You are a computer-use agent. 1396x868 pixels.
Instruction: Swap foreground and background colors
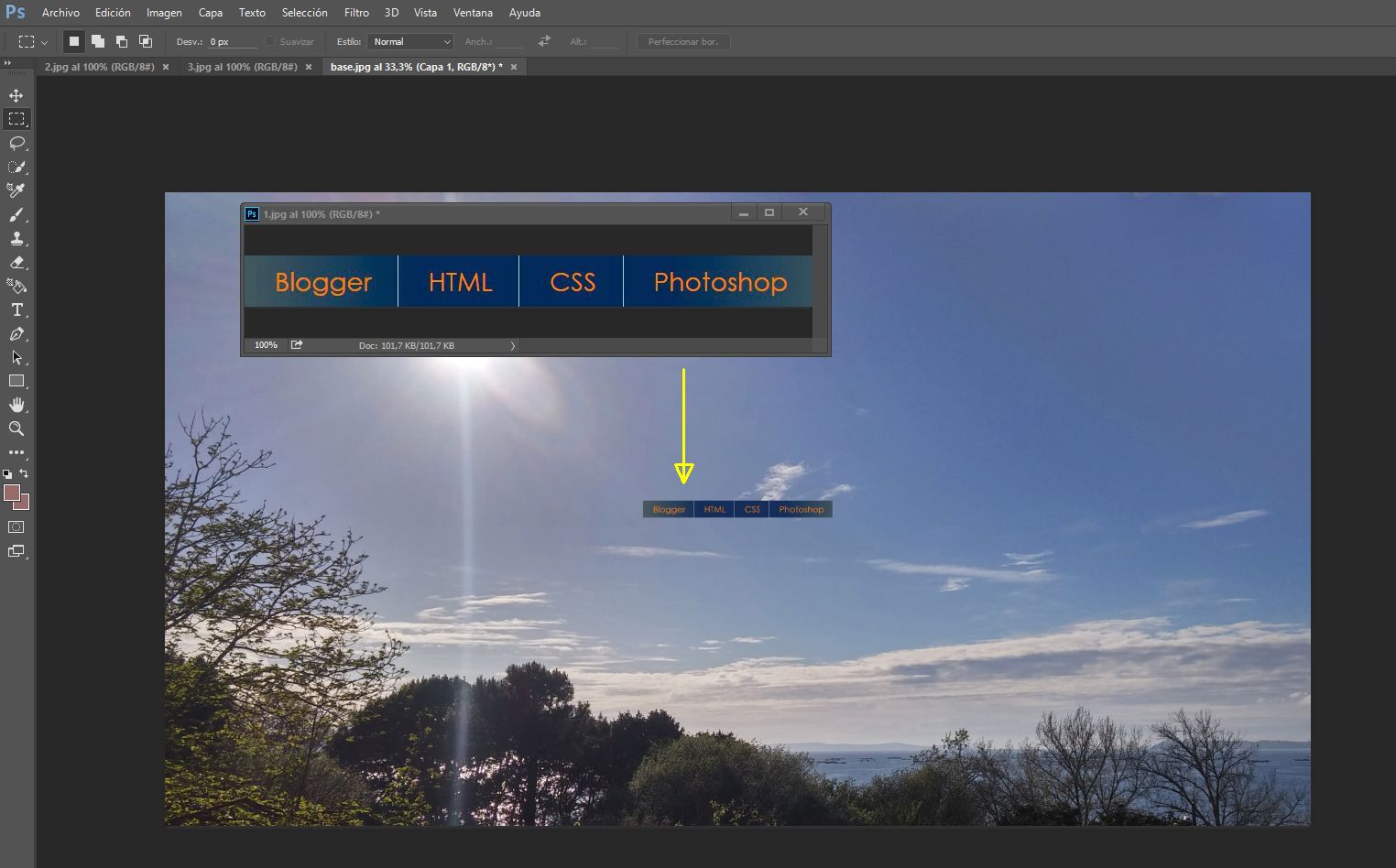24,473
